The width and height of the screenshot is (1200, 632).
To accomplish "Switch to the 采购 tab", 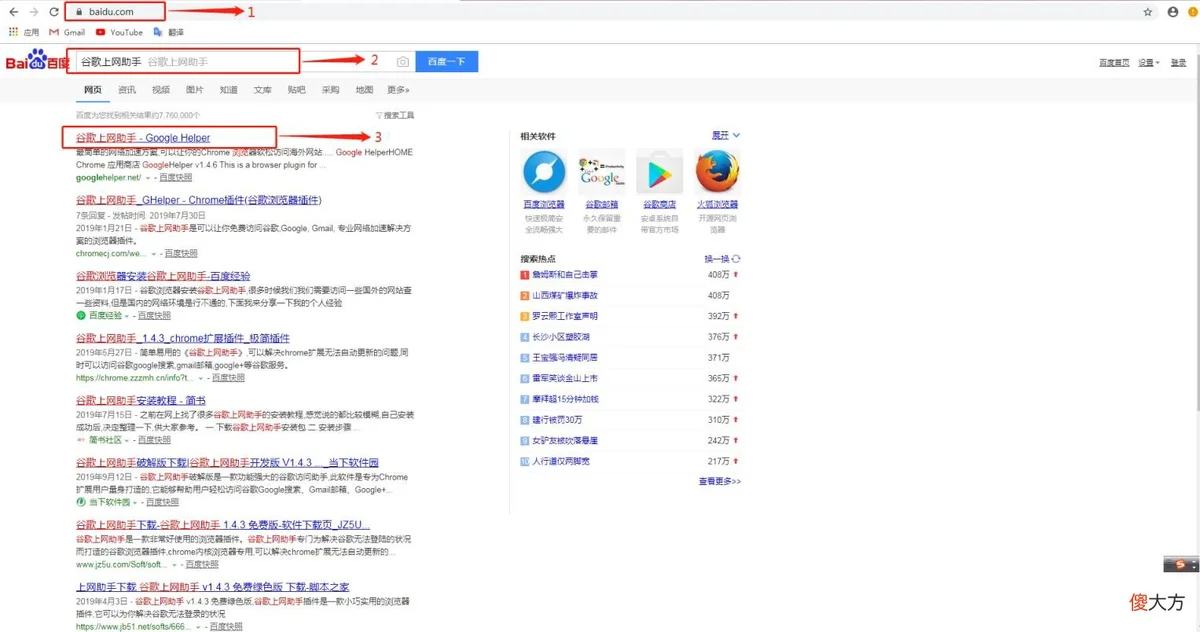I will [x=331, y=90].
